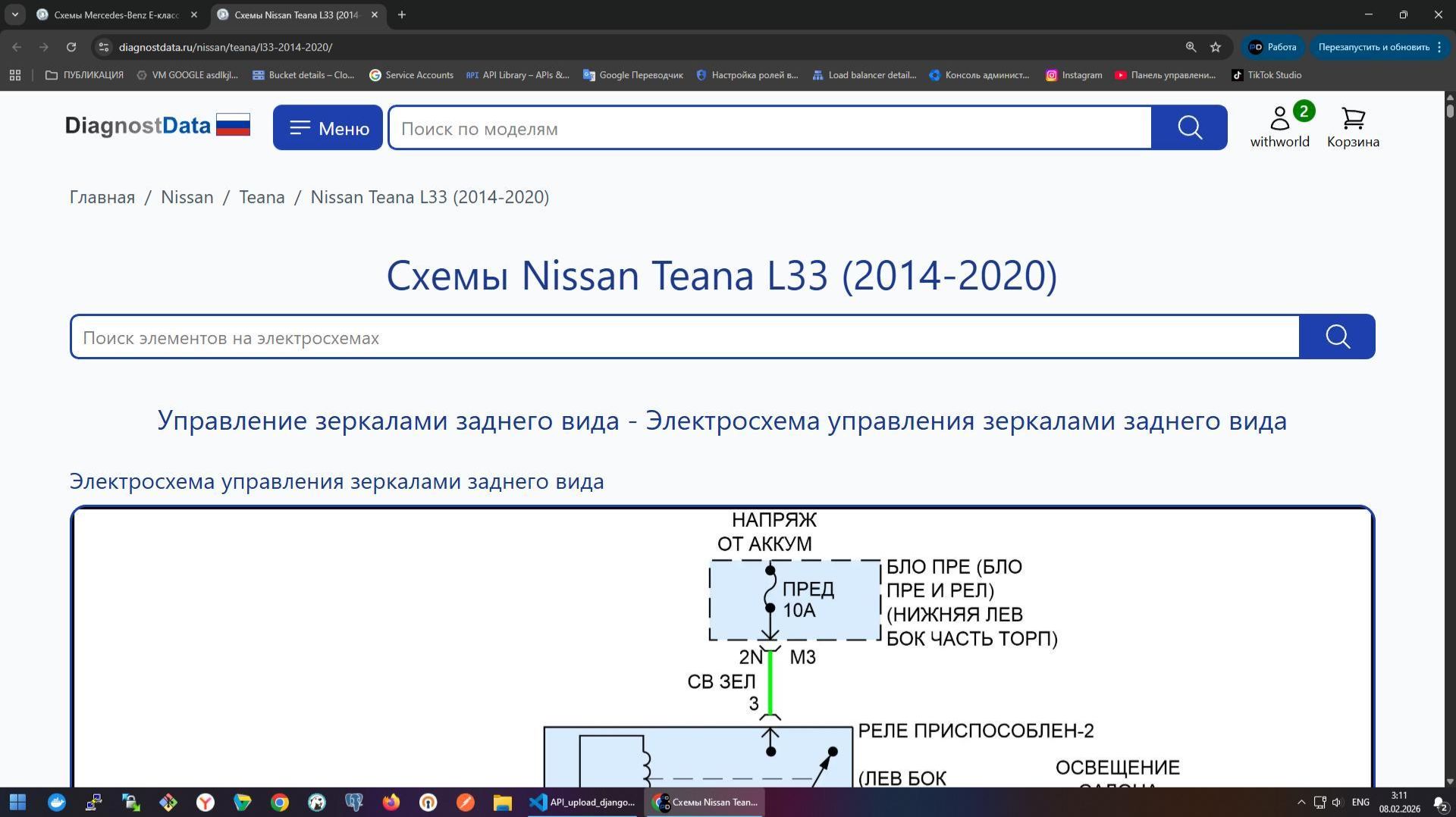Open the Корзина shopping cart
Viewport: 1456px width, 817px height.
click(x=1352, y=125)
